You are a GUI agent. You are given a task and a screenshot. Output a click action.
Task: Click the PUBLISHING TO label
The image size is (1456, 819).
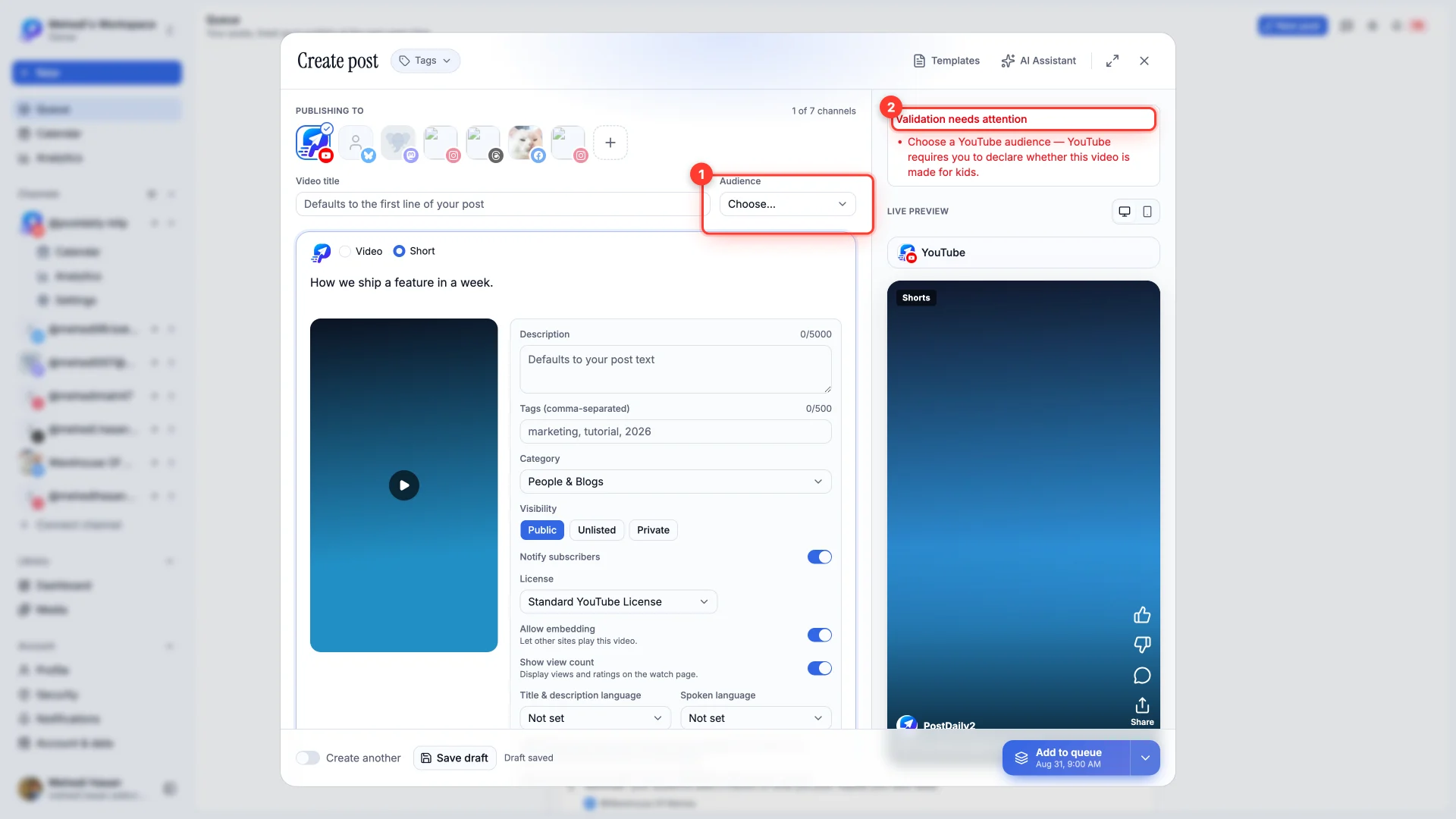pyautogui.click(x=329, y=111)
